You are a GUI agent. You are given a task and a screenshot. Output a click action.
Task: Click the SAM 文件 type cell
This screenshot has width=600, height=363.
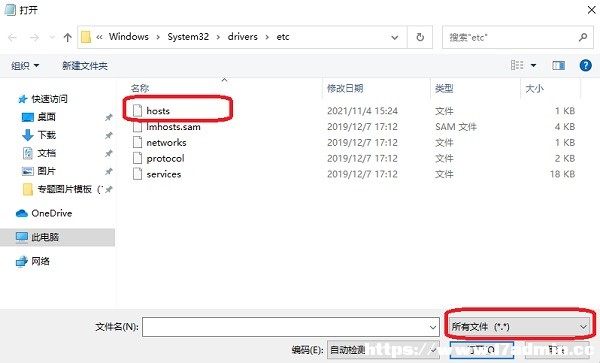(456, 127)
